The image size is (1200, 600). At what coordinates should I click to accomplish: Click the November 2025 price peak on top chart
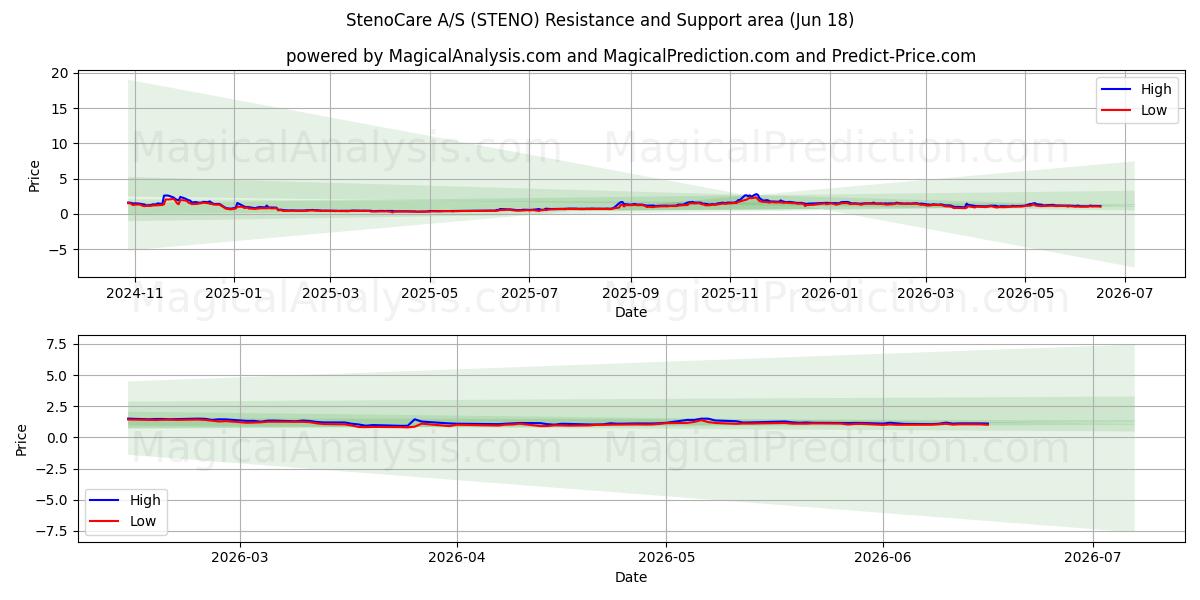click(x=752, y=196)
